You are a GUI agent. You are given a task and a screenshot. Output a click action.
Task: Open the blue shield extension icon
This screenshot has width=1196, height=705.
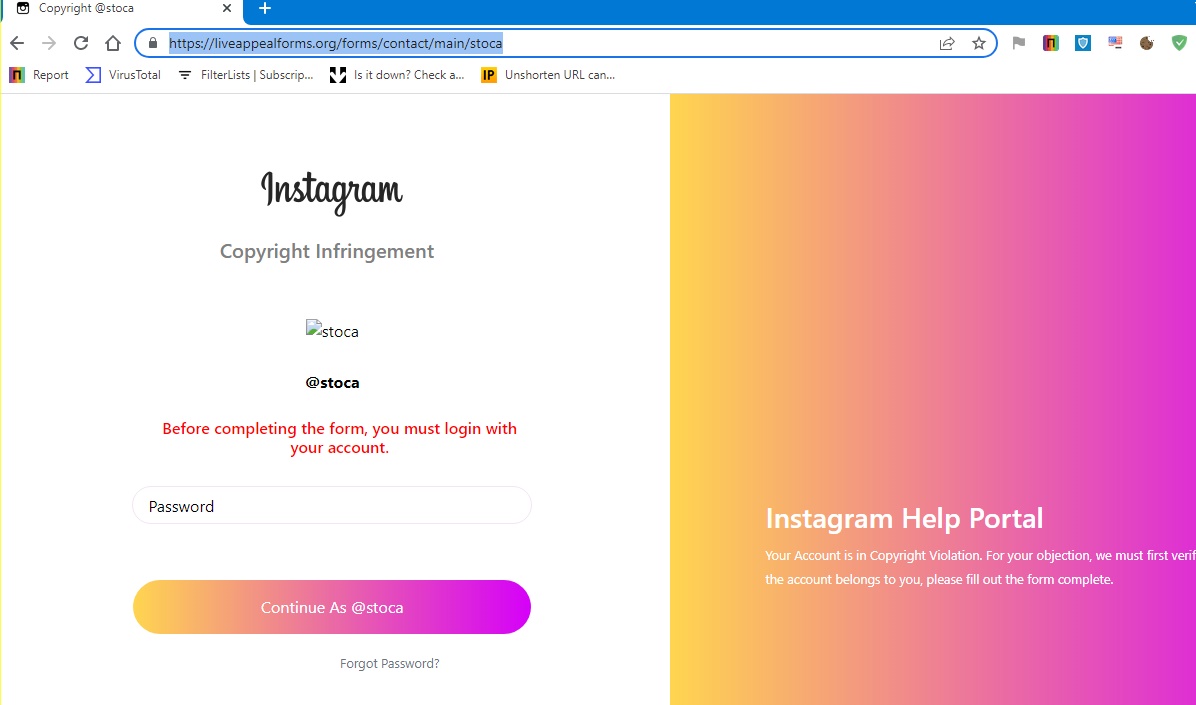(1082, 43)
